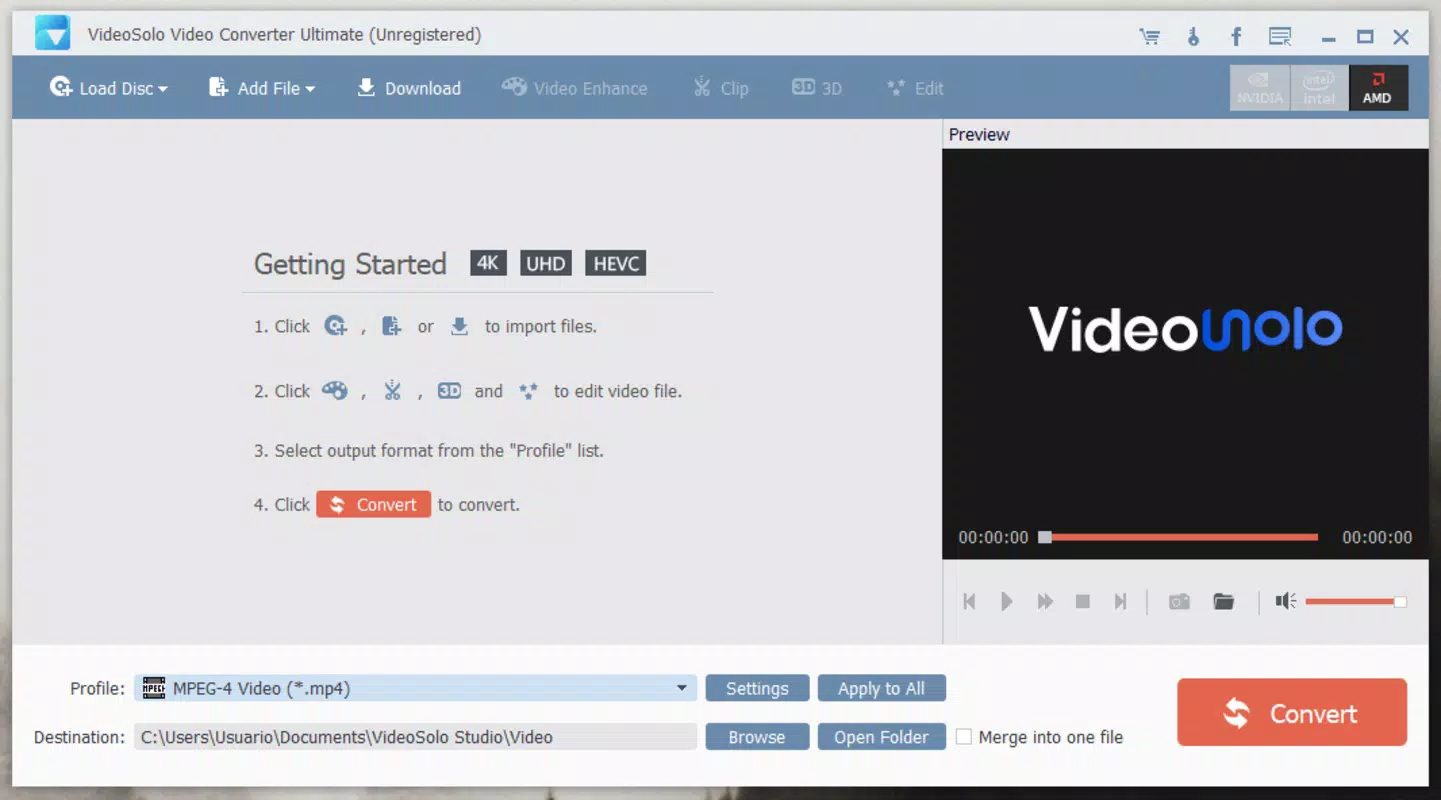The height and width of the screenshot is (800, 1441).
Task: Click the load disc icon in step 1
Action: (x=336, y=326)
